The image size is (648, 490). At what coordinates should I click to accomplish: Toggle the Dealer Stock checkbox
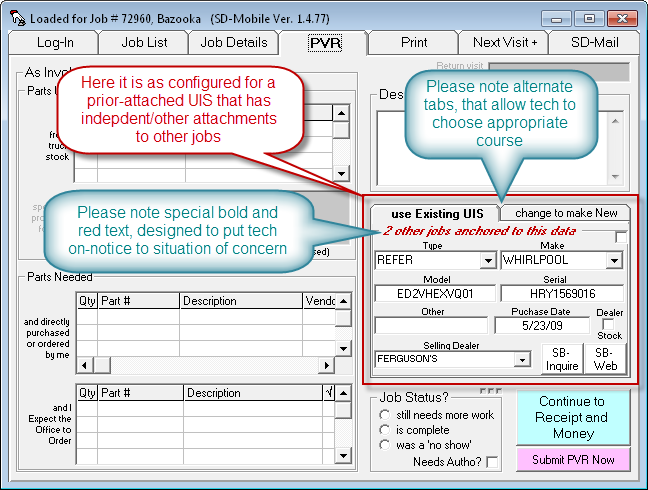click(x=609, y=325)
